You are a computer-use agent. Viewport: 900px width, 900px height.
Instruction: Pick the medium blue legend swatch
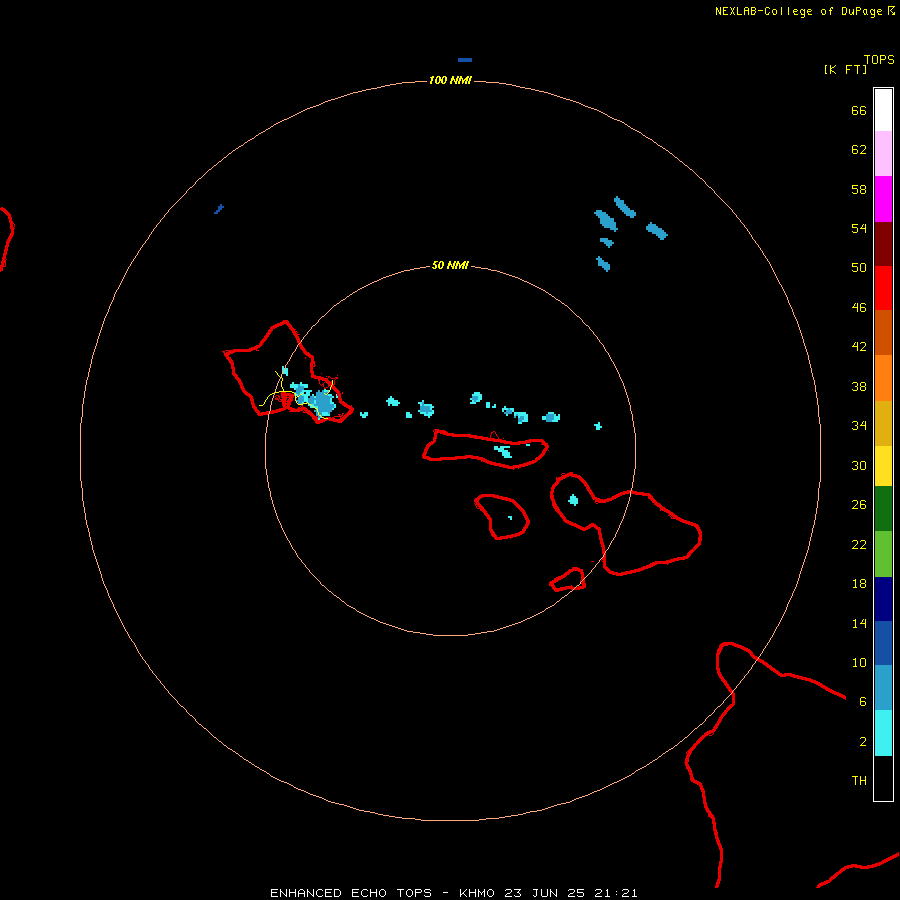[883, 643]
